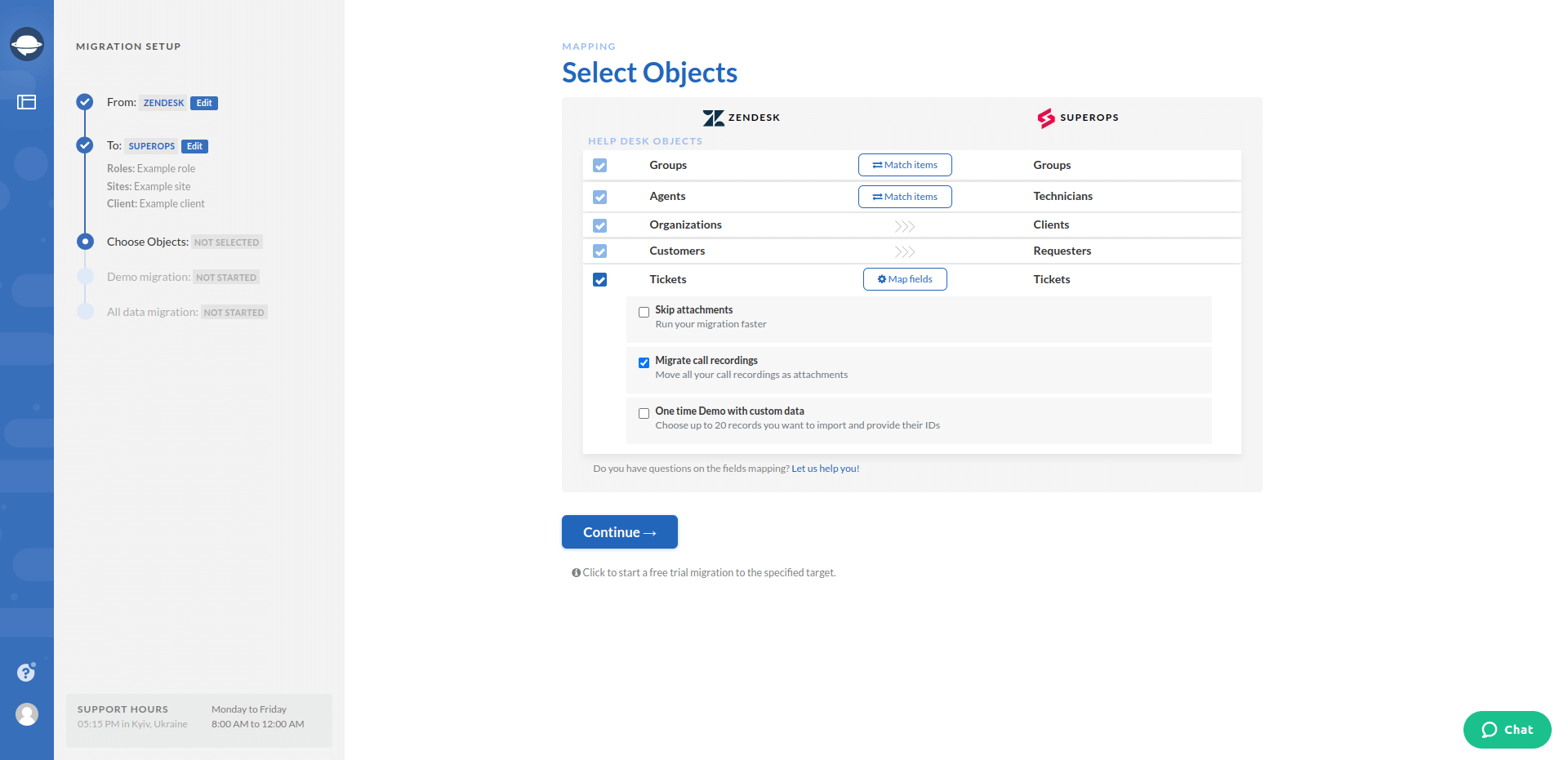Click the To step checkmark circle

click(x=85, y=145)
